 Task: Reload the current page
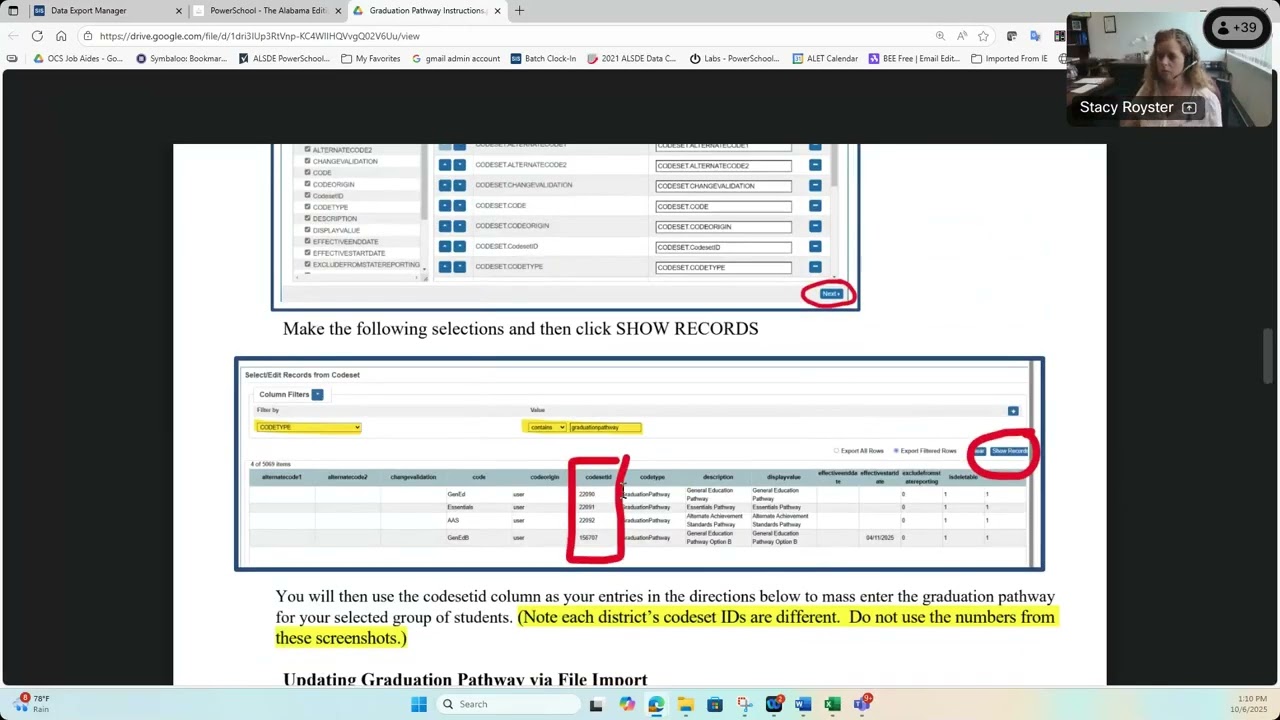coord(37,36)
